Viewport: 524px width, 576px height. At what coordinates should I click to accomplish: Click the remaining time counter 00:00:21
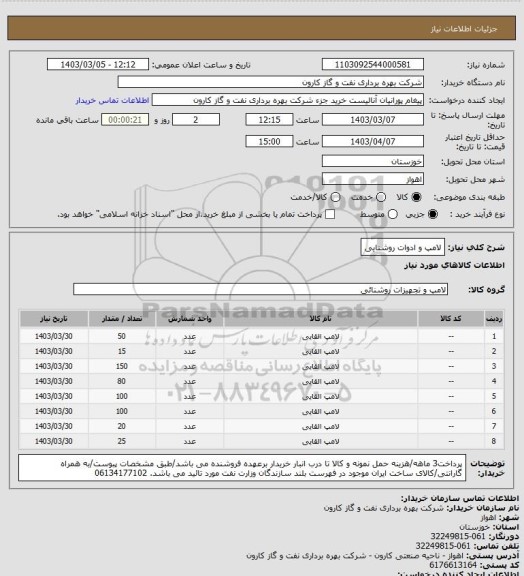tap(125, 120)
